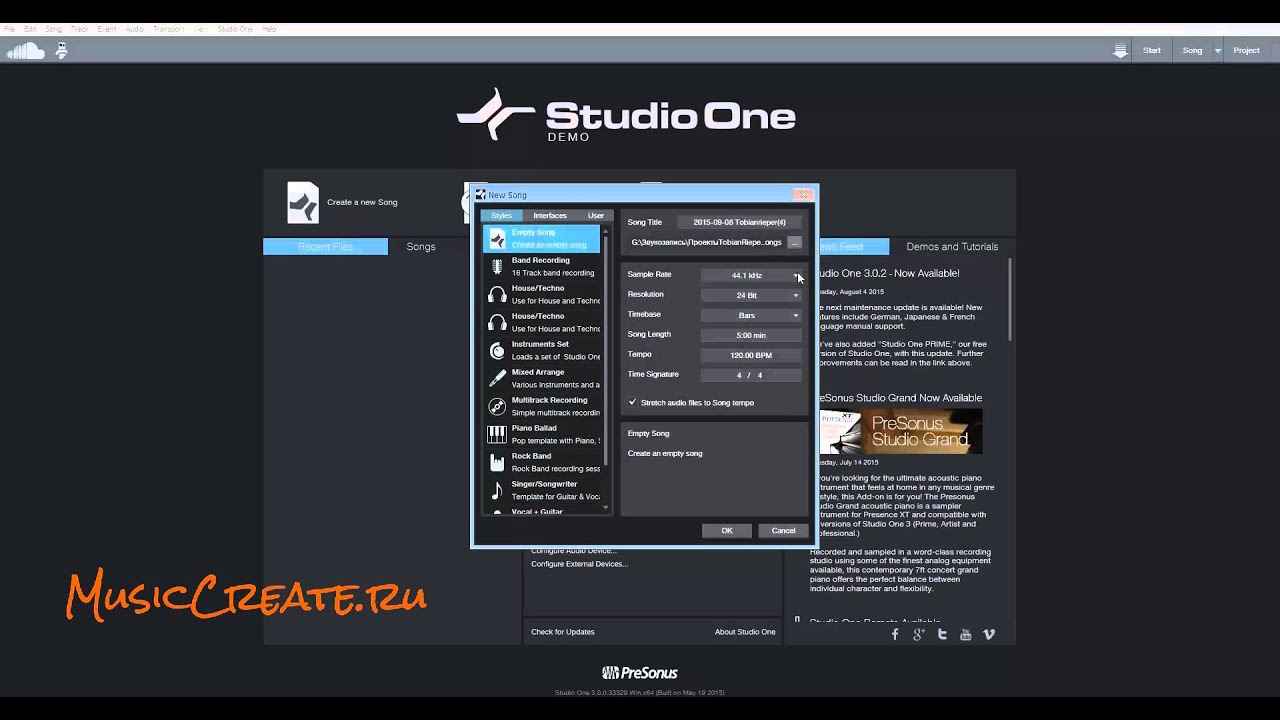The width and height of the screenshot is (1280, 720).
Task: Go to Project page button
Action: click(x=1246, y=50)
